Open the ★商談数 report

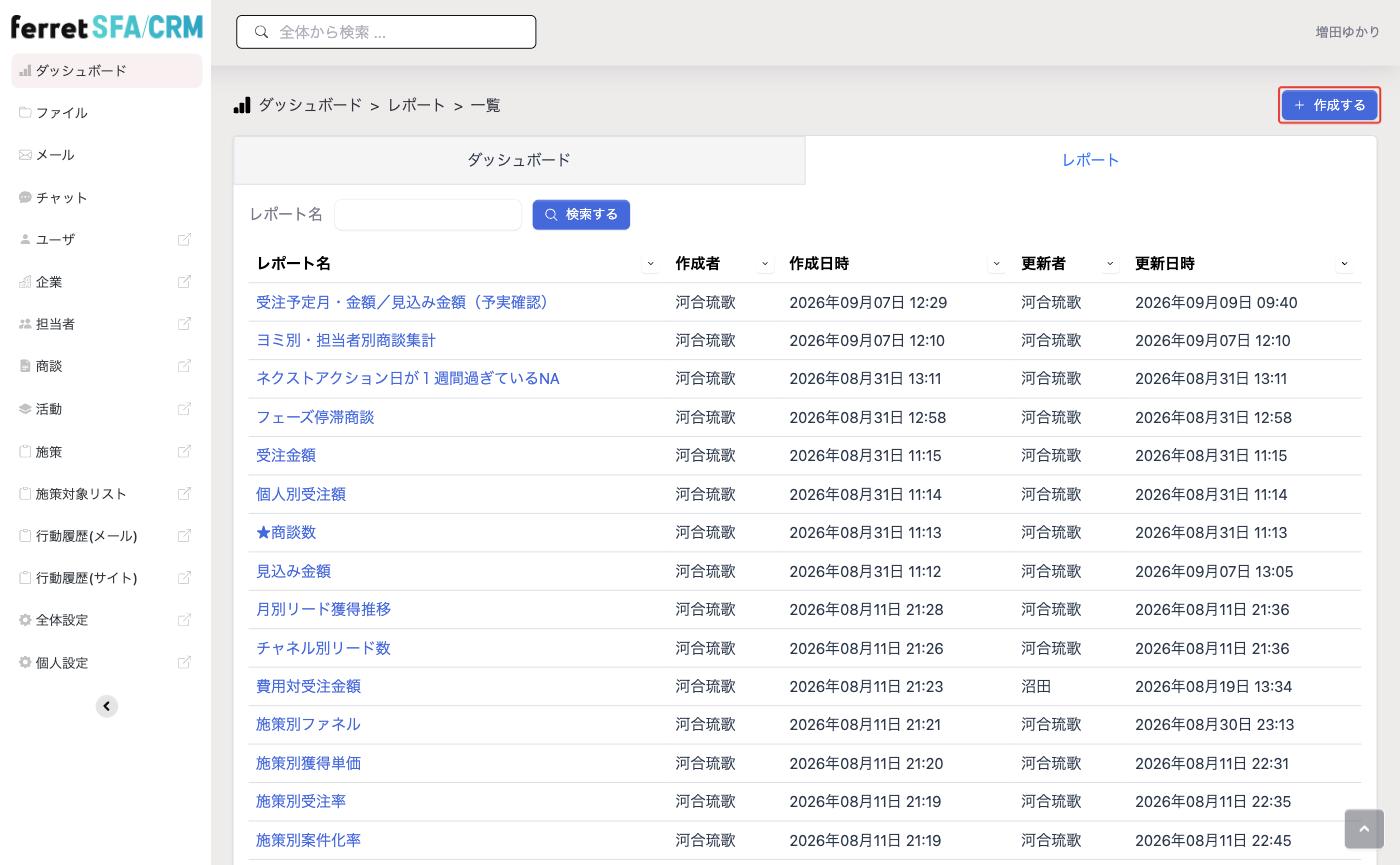tap(286, 532)
